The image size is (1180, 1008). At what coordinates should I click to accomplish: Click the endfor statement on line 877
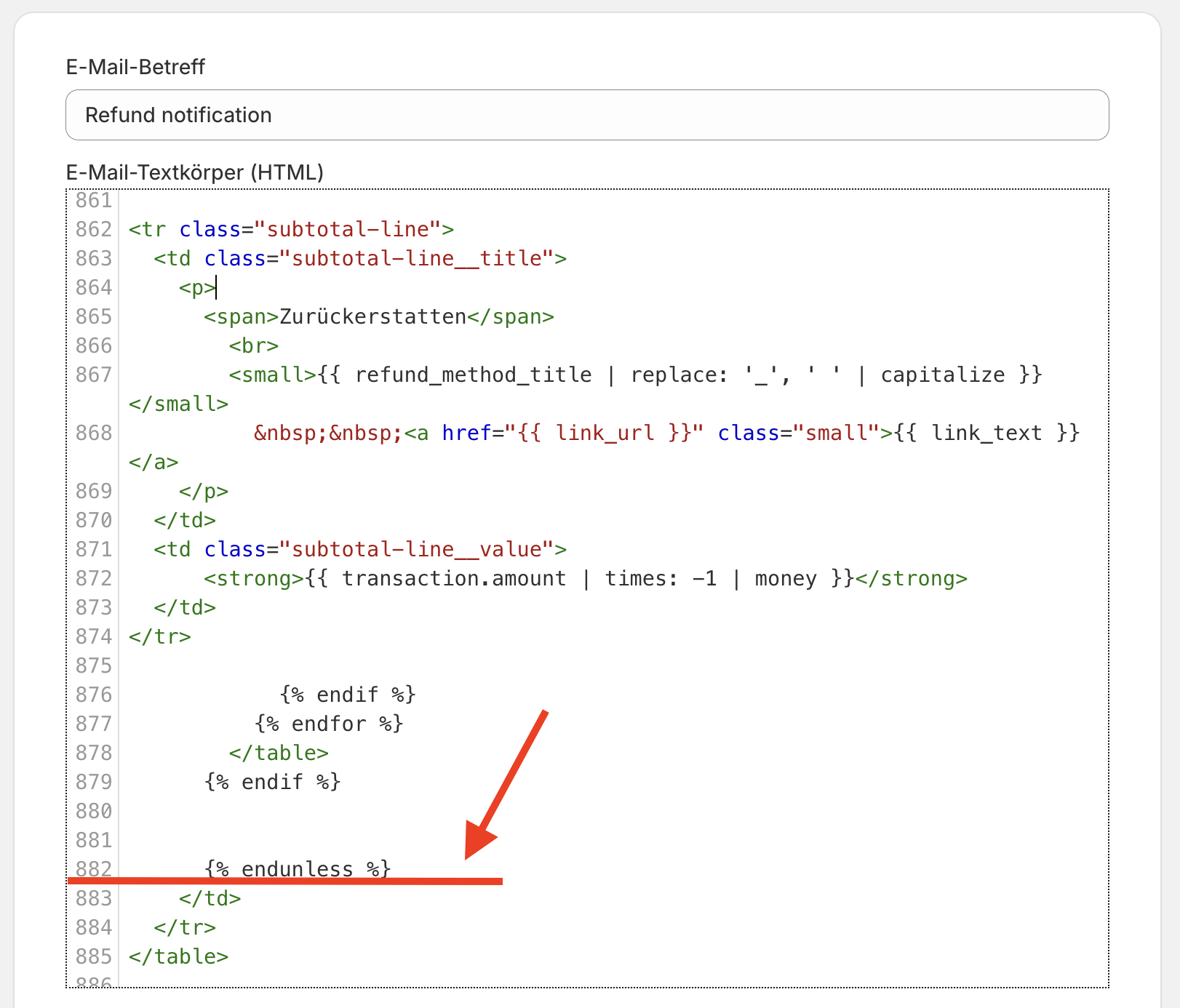pos(329,724)
